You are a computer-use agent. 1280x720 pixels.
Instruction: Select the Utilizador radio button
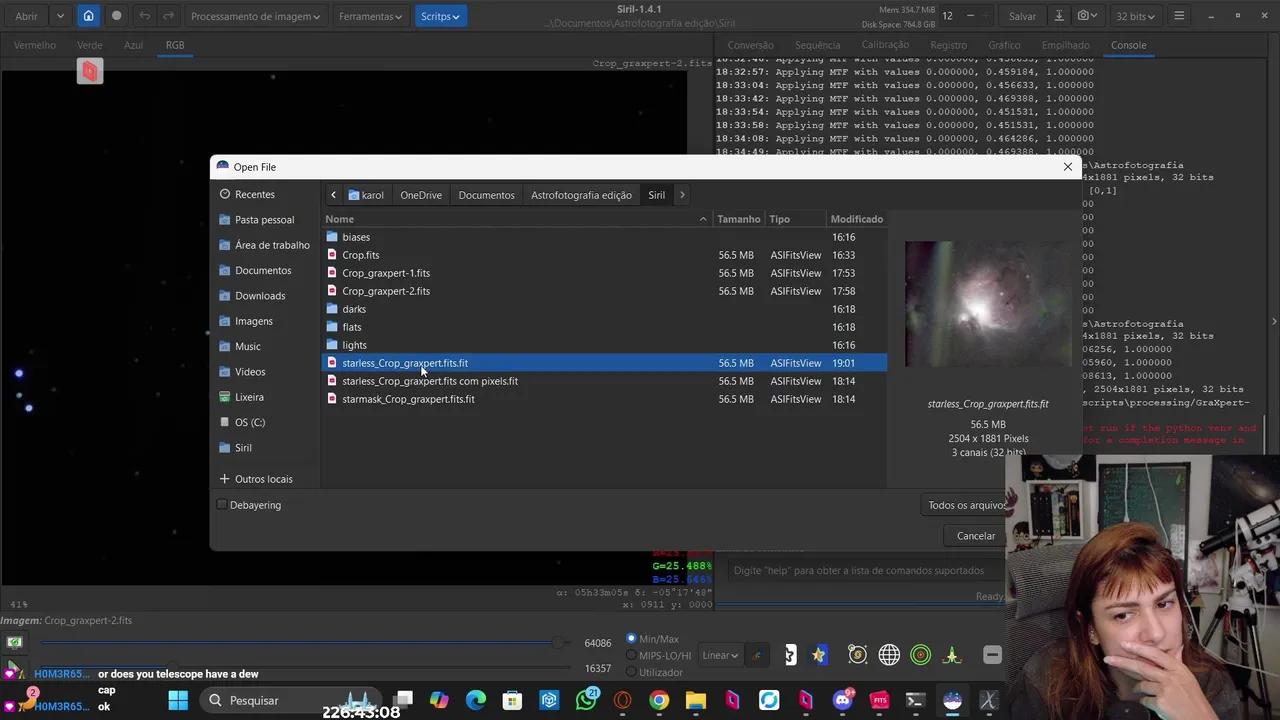point(631,672)
